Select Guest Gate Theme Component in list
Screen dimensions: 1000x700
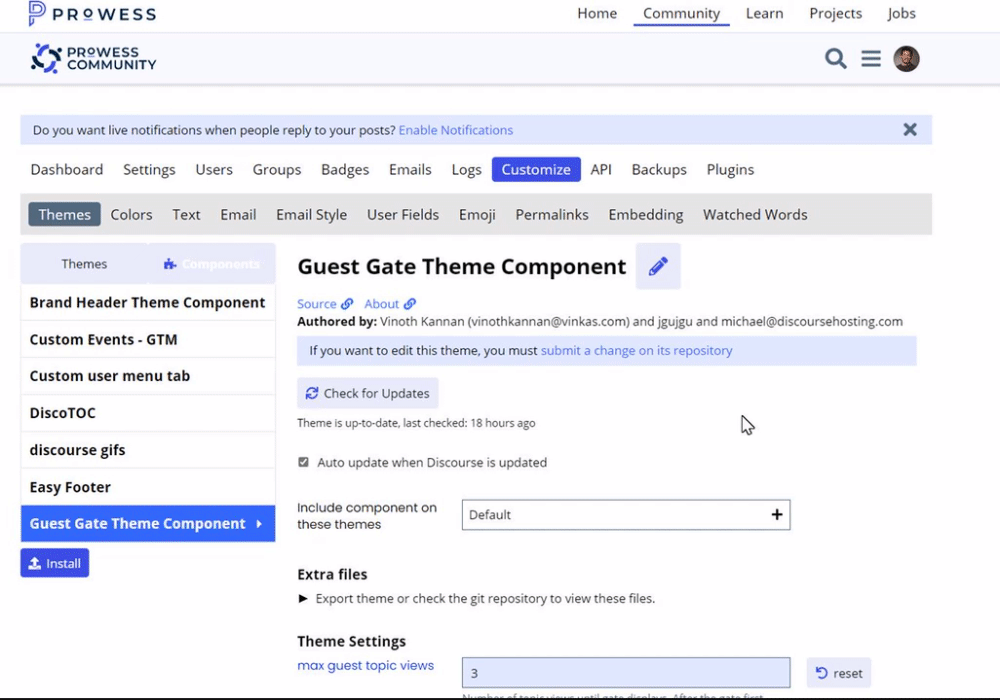coord(148,523)
